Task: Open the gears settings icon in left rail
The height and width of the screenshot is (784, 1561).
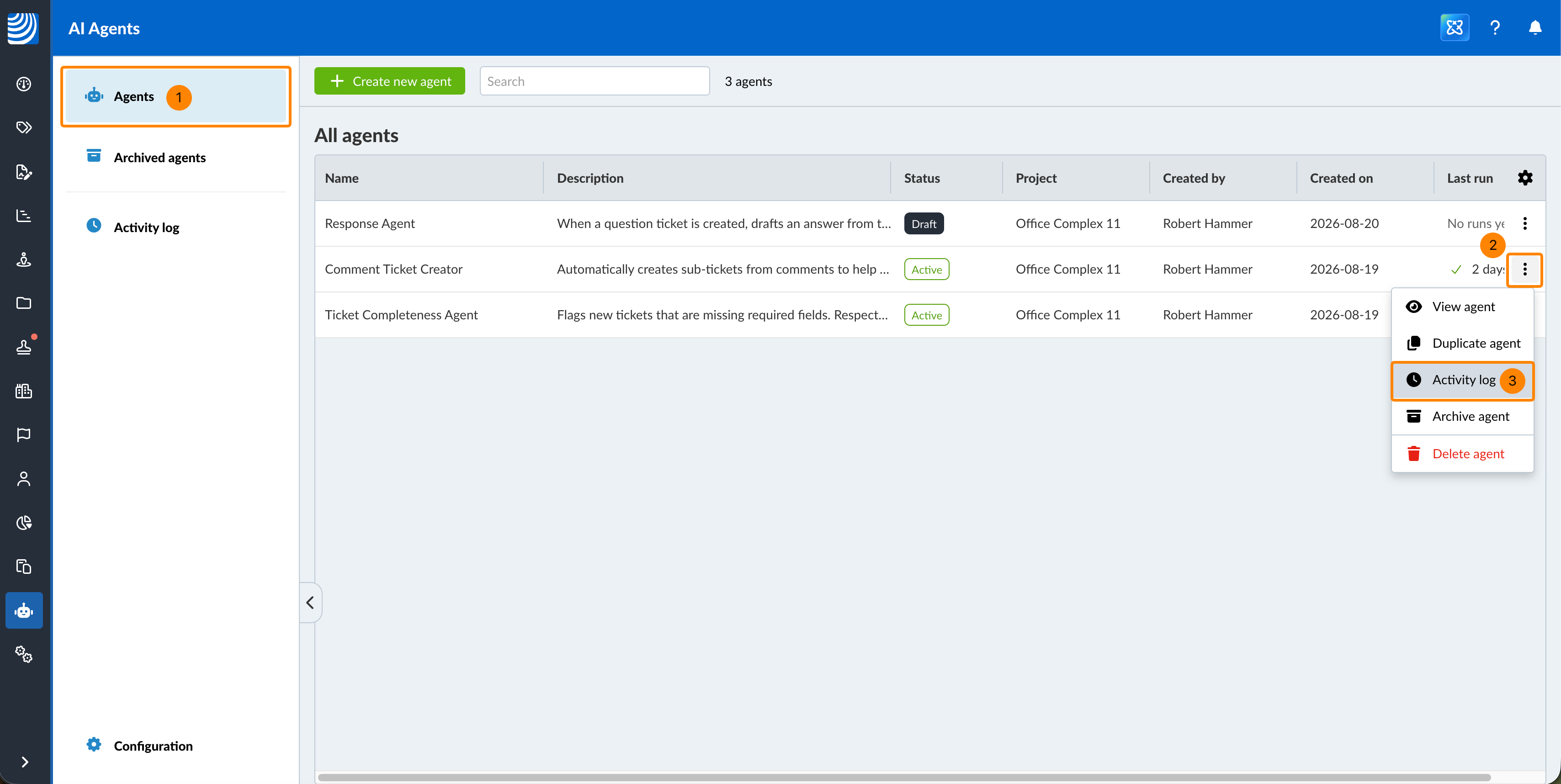Action: click(24, 654)
